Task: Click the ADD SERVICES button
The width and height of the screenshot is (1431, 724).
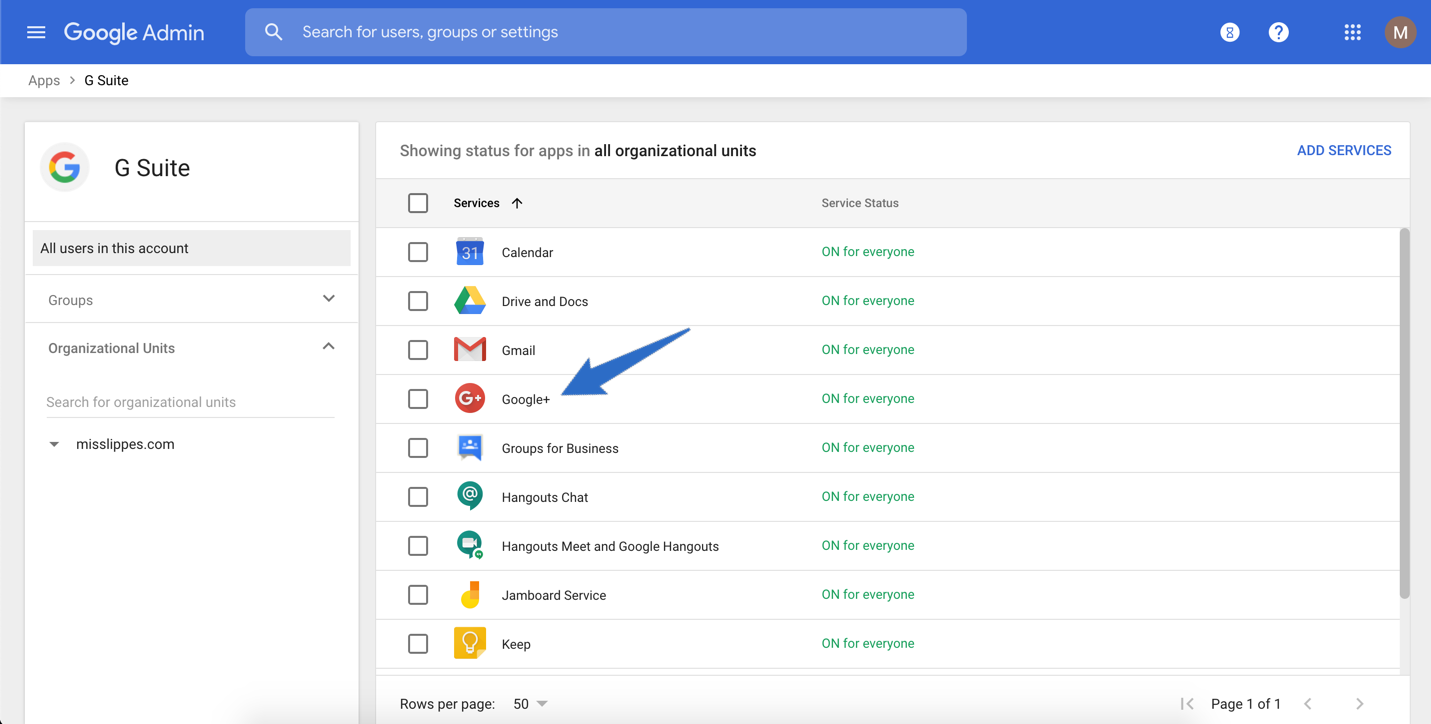Action: (1344, 150)
